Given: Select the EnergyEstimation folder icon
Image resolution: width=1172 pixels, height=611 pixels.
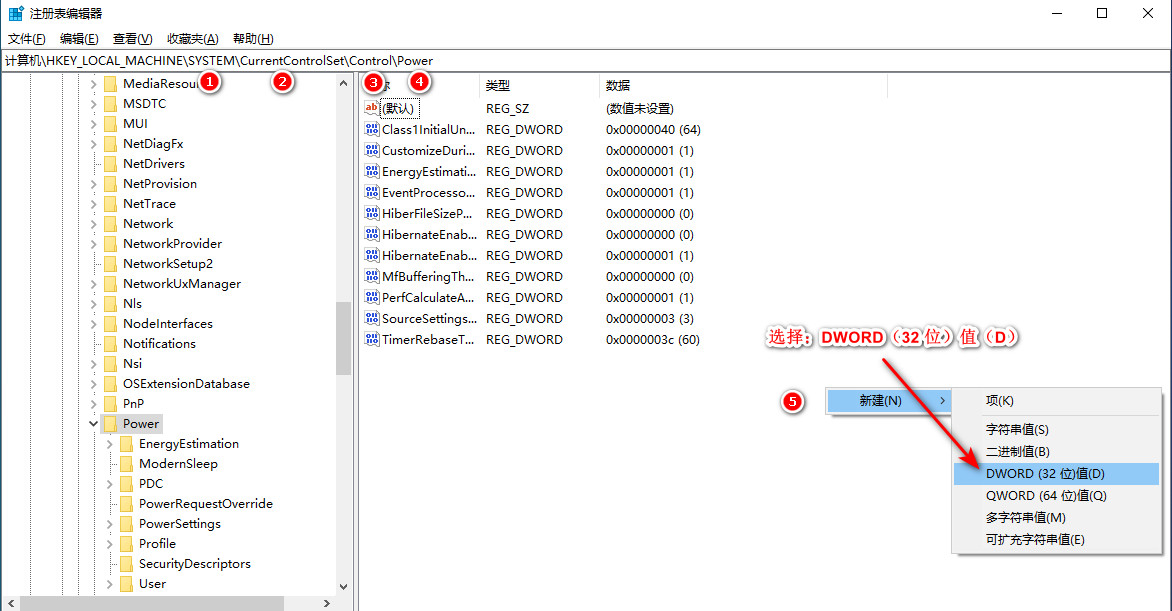Looking at the screenshot, I should coord(126,444).
